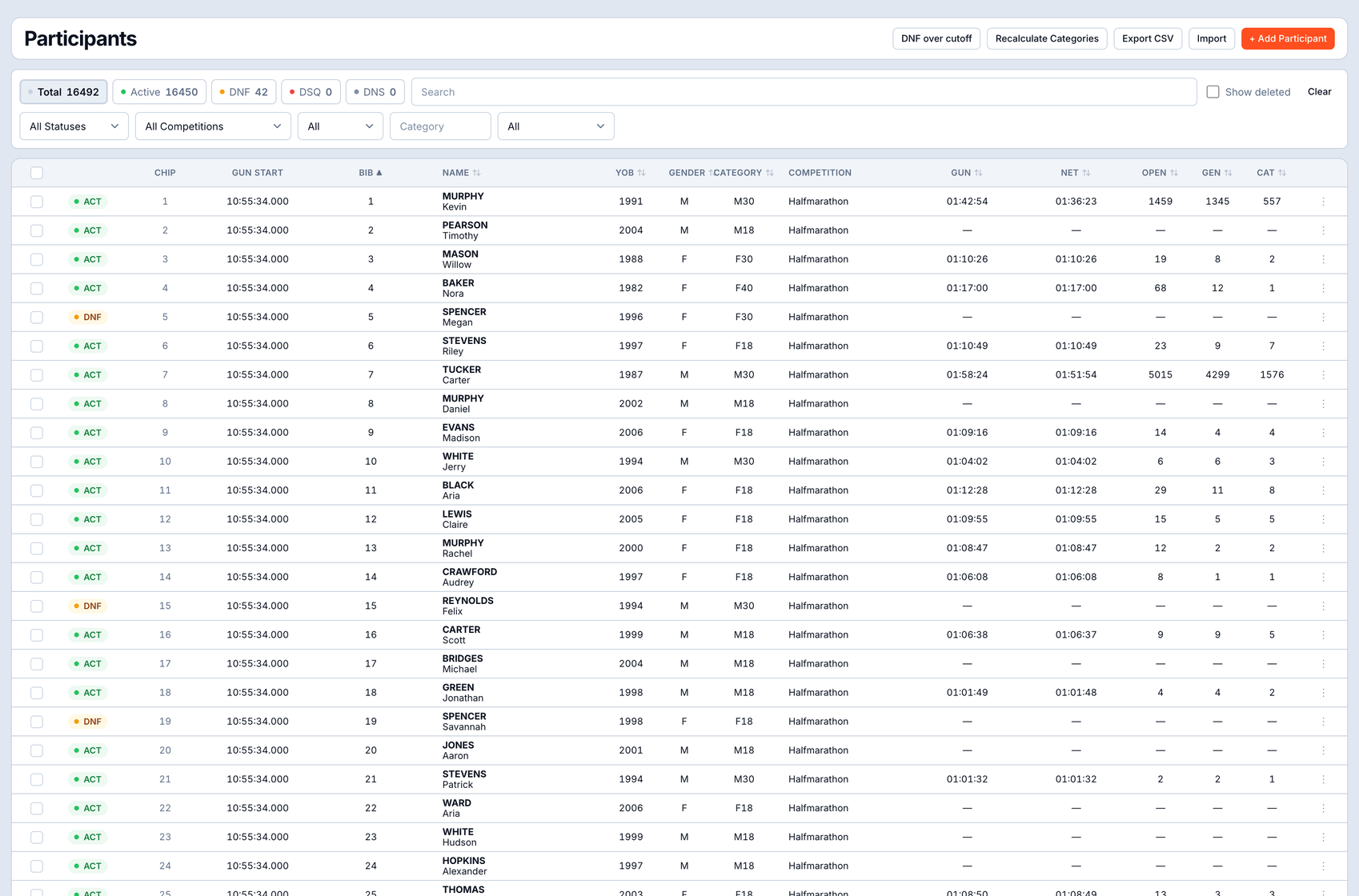This screenshot has height=896, width=1359.
Task: Expand the narrow All dropdown beside All Competitions
Action: pyautogui.click(x=340, y=126)
